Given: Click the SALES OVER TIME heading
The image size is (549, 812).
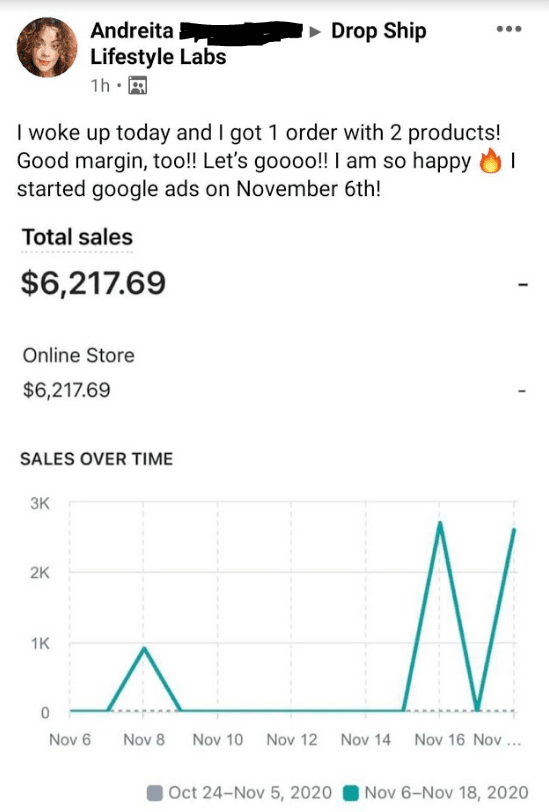Looking at the screenshot, I should (96, 459).
